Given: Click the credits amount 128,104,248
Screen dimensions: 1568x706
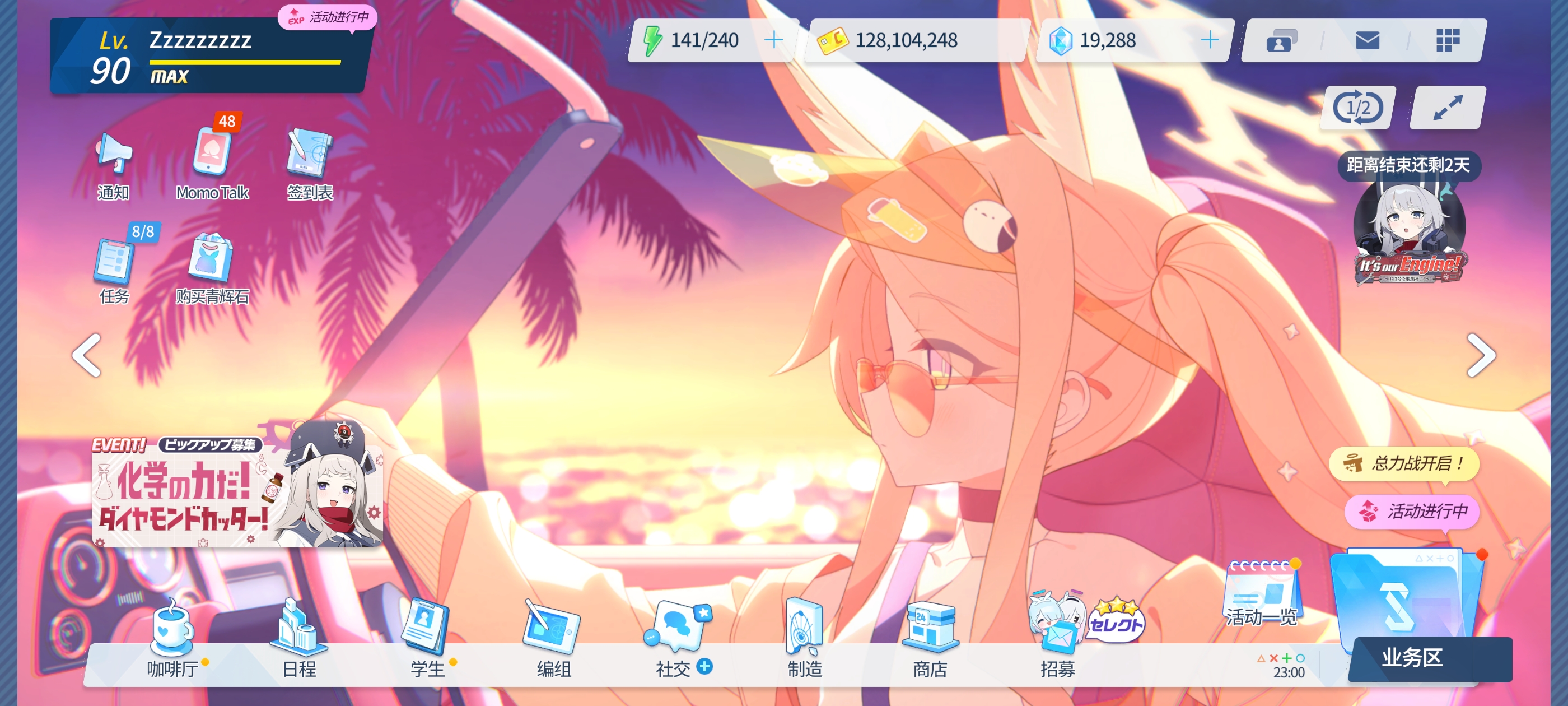Looking at the screenshot, I should 906,40.
